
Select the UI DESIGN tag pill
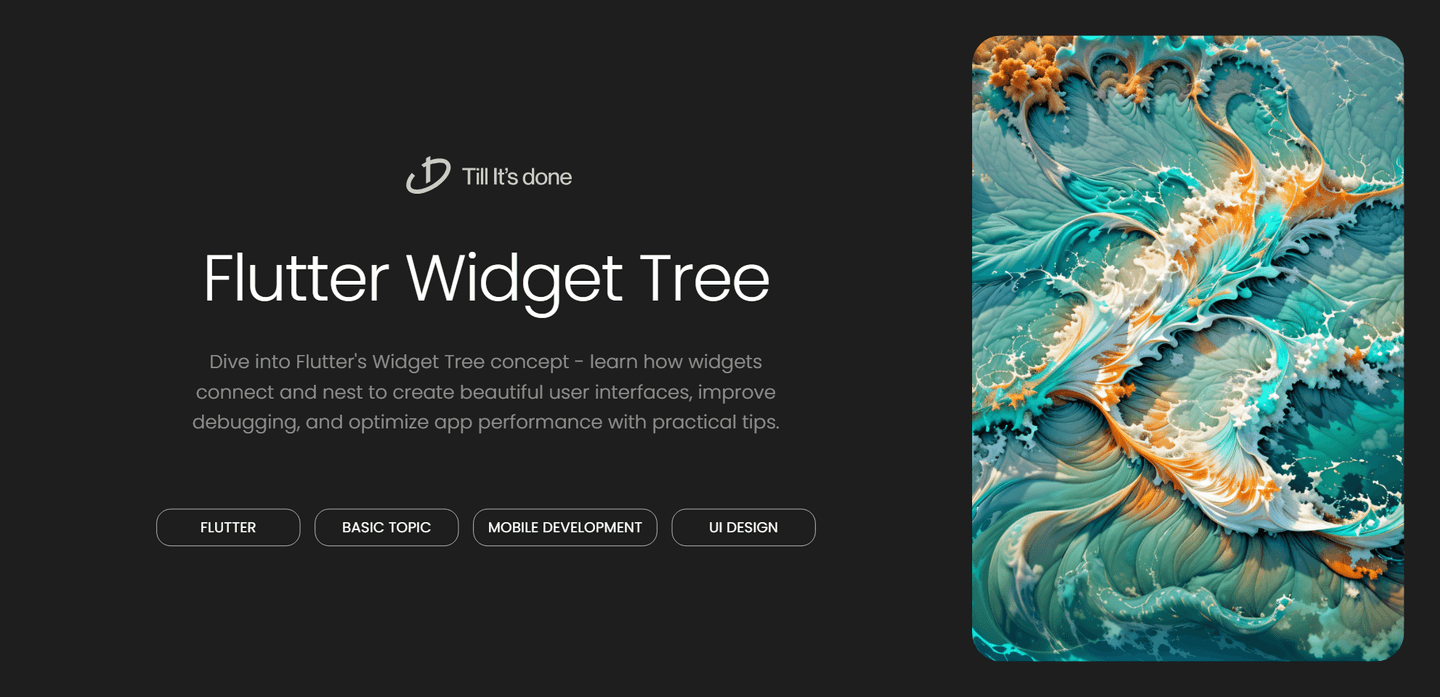pos(743,527)
